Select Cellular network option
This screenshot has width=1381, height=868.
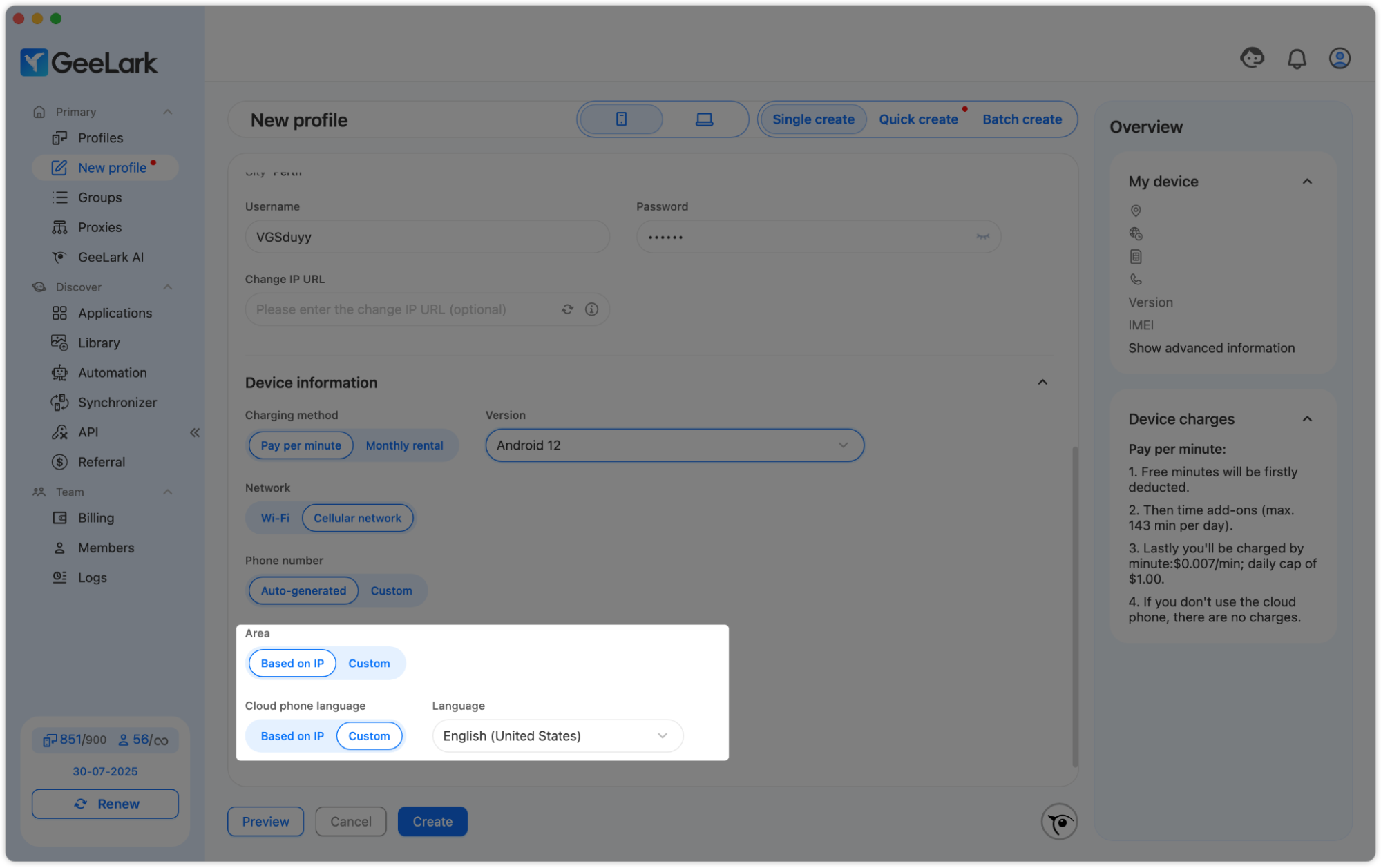click(x=357, y=518)
